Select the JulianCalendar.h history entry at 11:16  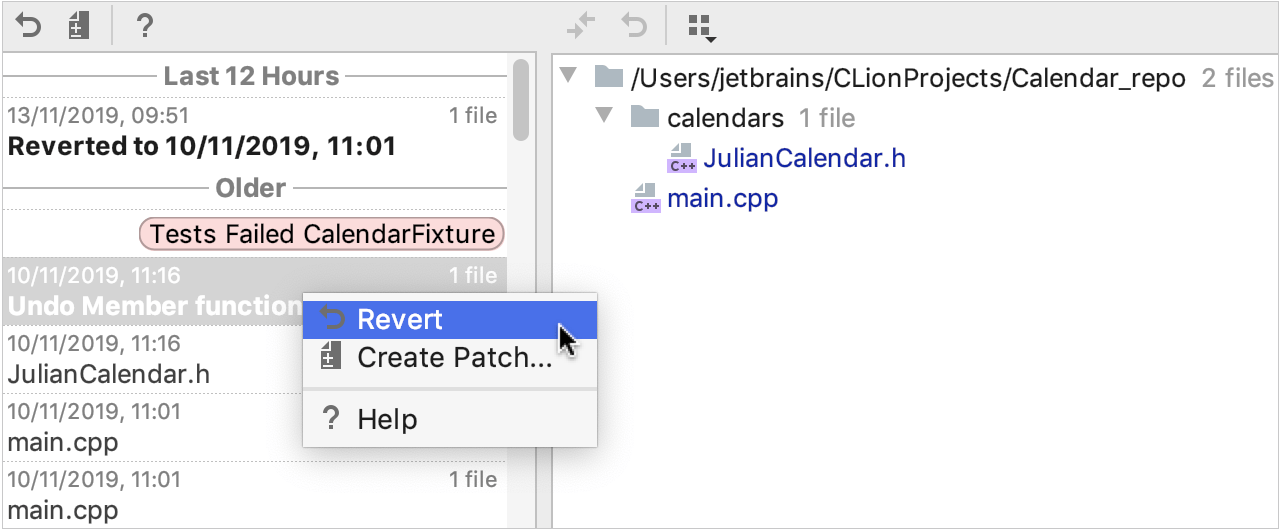point(108,375)
